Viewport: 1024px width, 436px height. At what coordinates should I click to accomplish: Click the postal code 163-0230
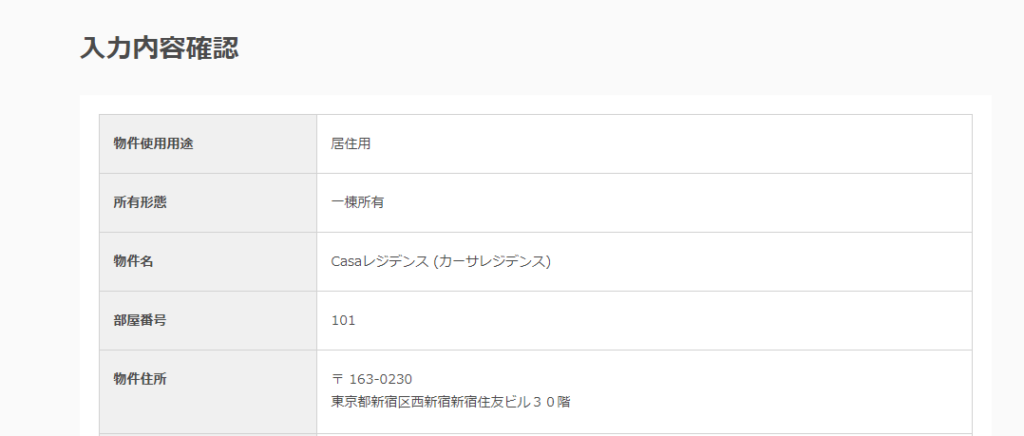(x=381, y=379)
